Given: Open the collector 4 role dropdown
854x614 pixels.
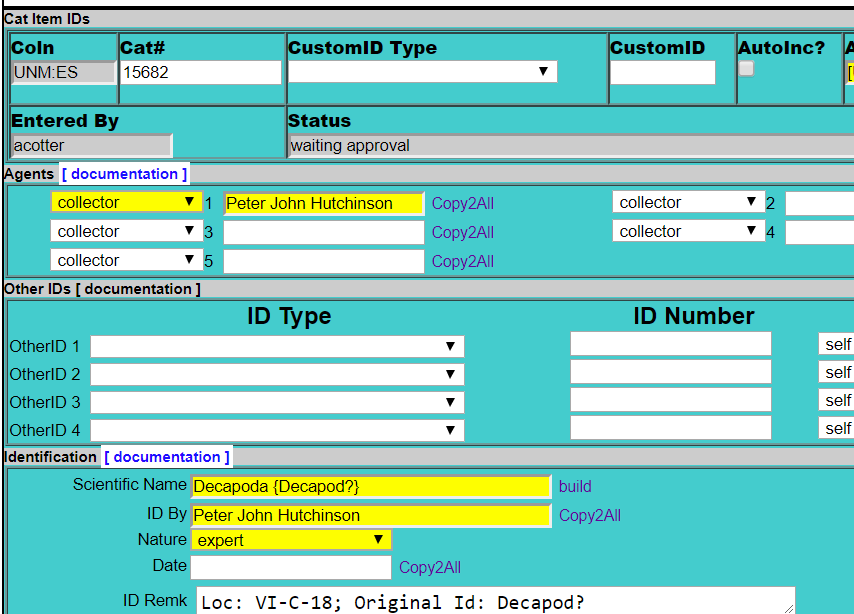Looking at the screenshot, I should (x=688, y=231).
